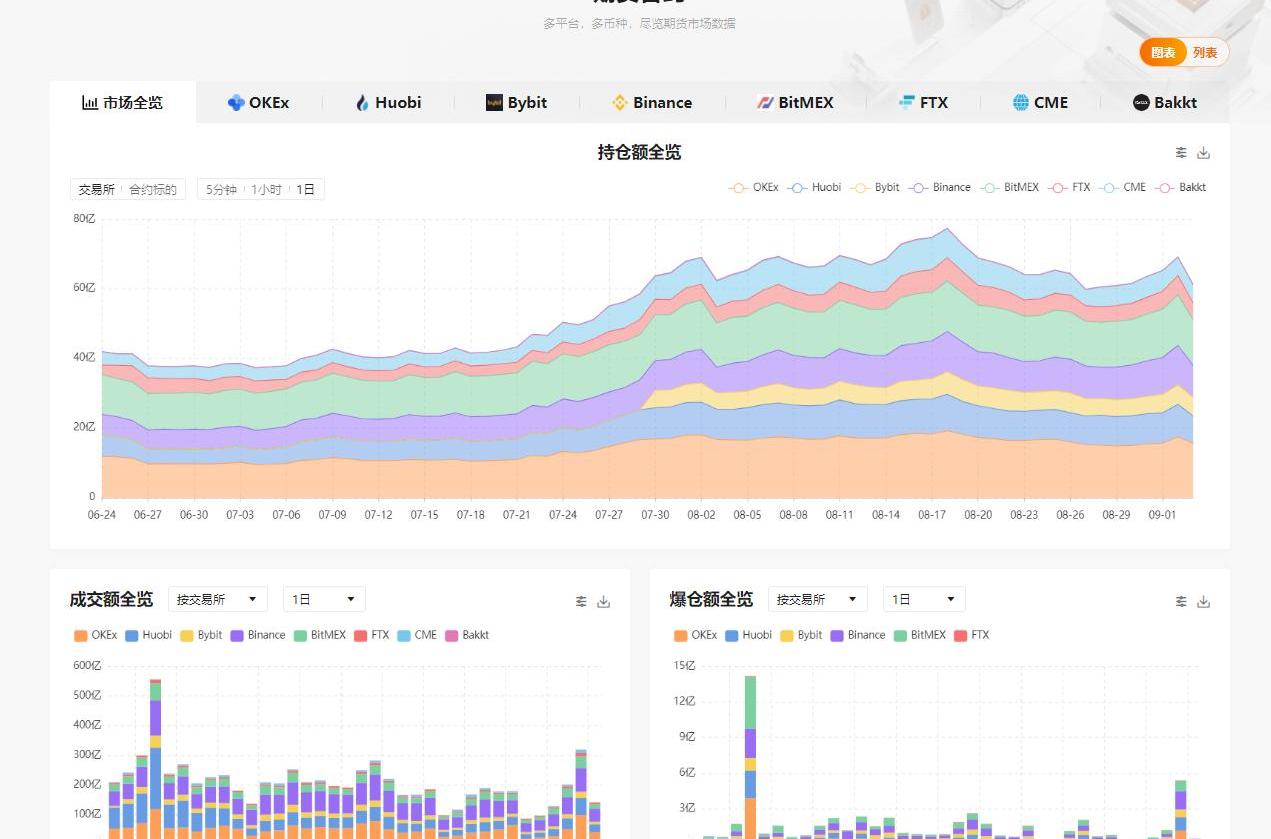Hide Bybit series in 持仓额全览 legend
The width and height of the screenshot is (1271, 839).
875,187
